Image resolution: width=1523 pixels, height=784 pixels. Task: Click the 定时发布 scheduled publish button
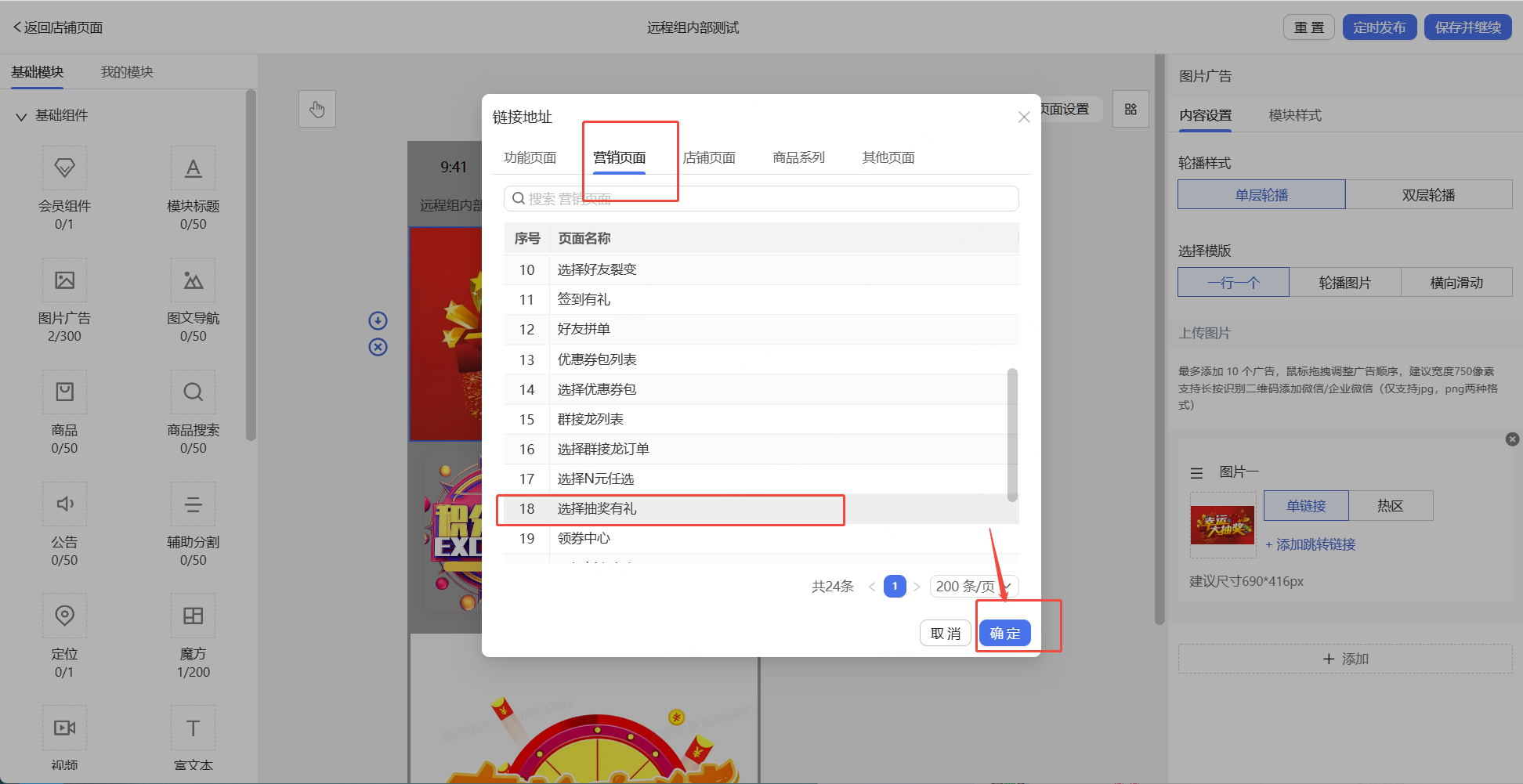coord(1380,27)
